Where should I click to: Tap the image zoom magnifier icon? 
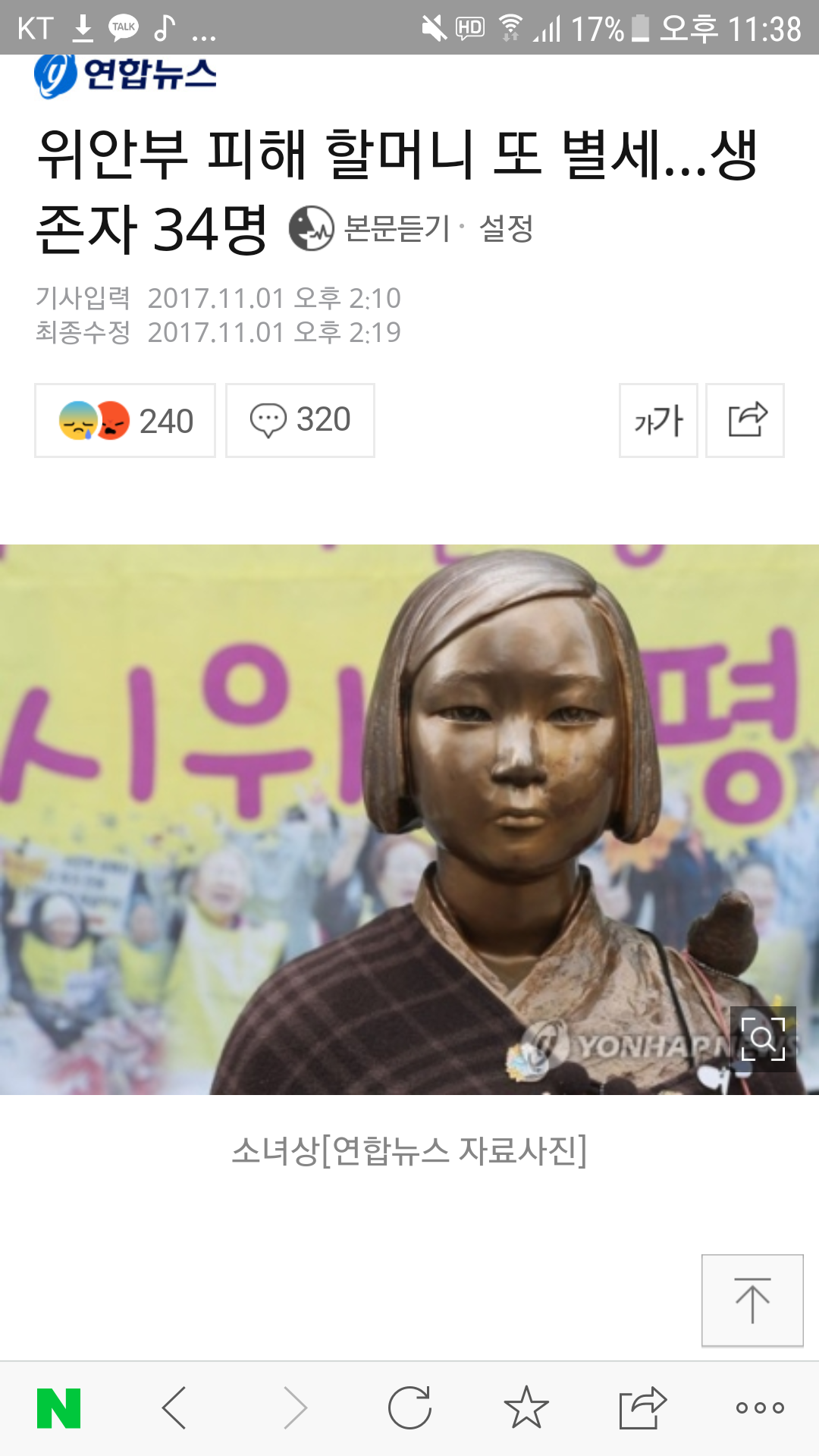click(x=763, y=1039)
